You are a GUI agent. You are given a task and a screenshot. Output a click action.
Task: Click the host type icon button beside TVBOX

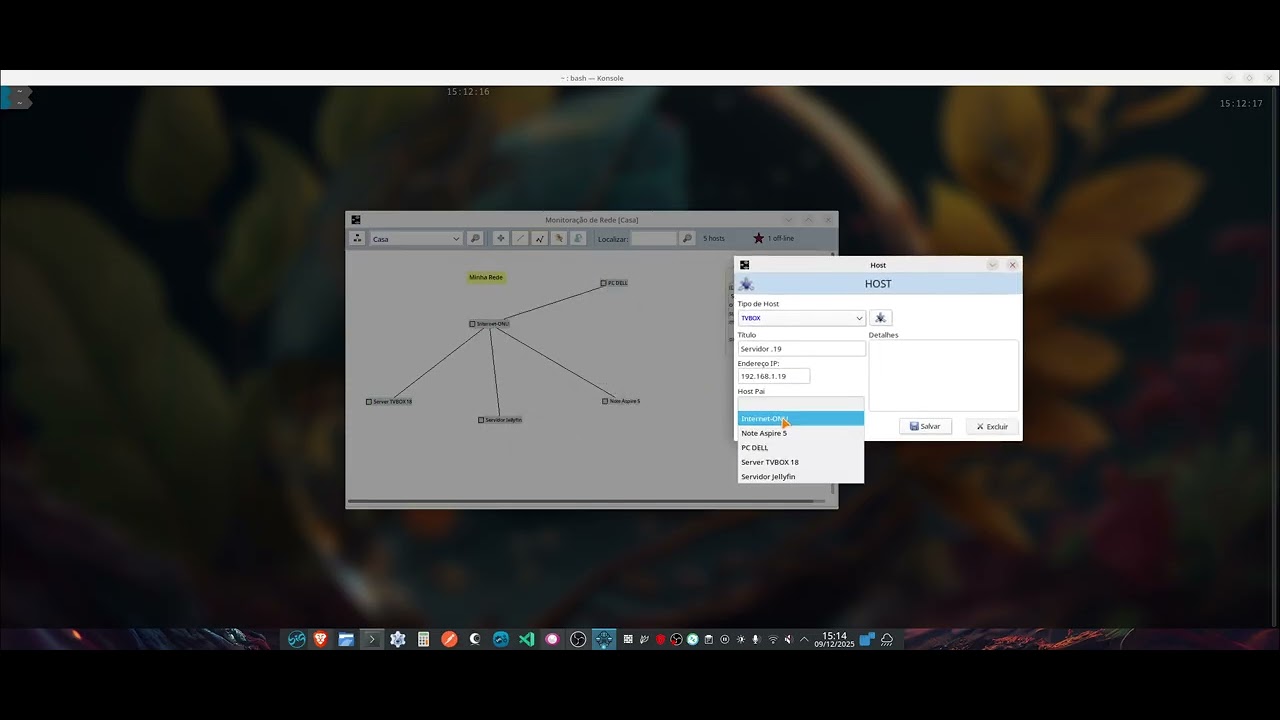[x=880, y=318]
